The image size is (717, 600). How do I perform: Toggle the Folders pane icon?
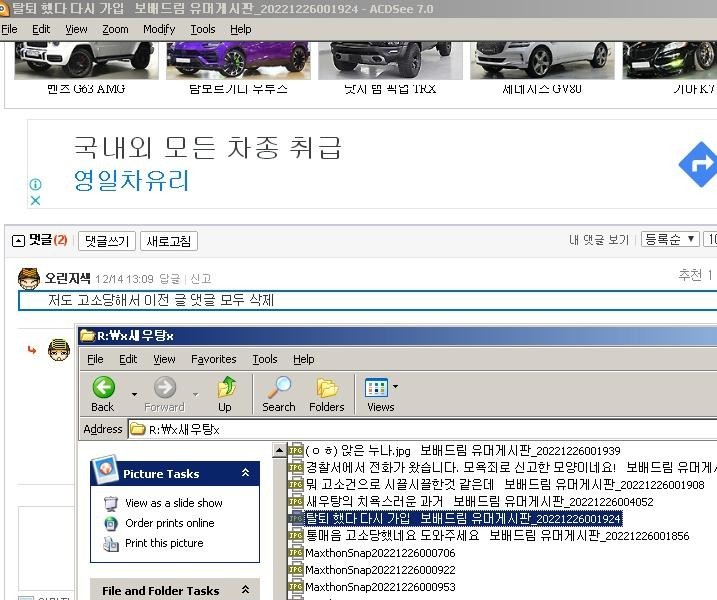click(x=326, y=389)
